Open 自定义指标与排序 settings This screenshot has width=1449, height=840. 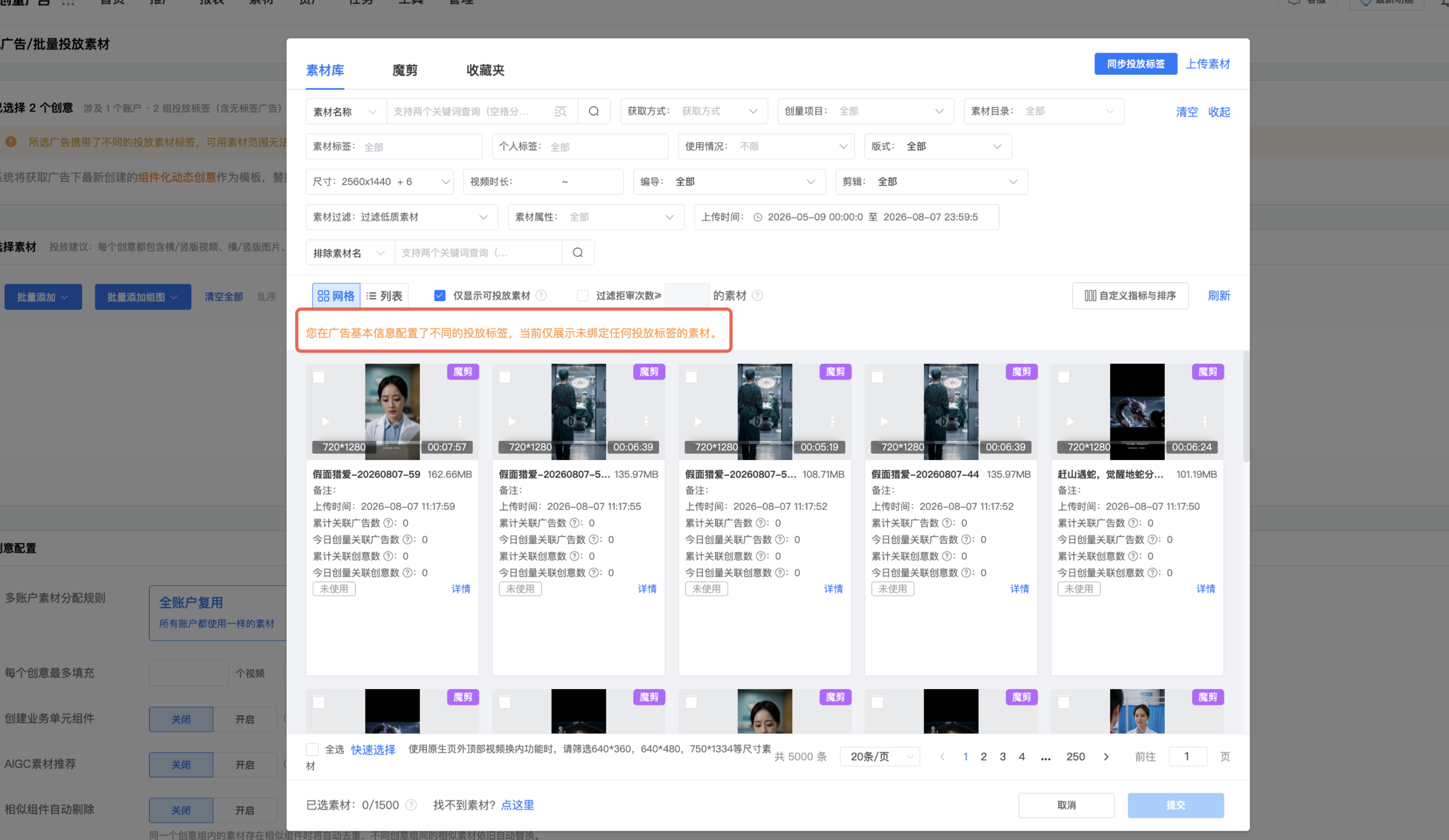[x=1130, y=295]
